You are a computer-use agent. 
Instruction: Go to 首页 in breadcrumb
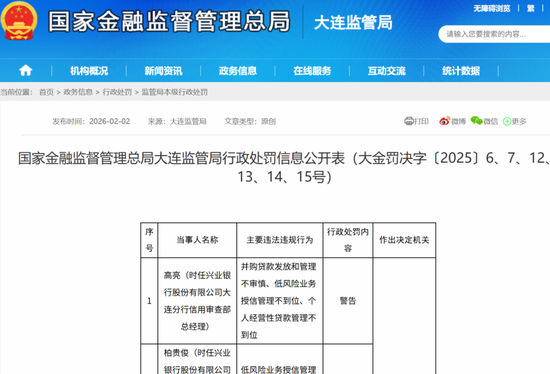coord(46,92)
